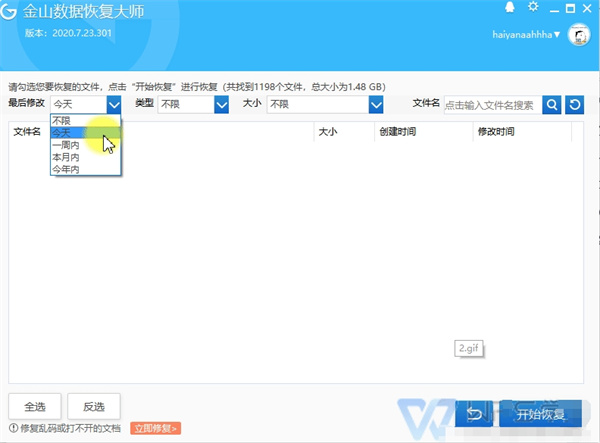Expand the 大小 filter dropdown arrow
The image size is (600, 443).
click(376, 104)
